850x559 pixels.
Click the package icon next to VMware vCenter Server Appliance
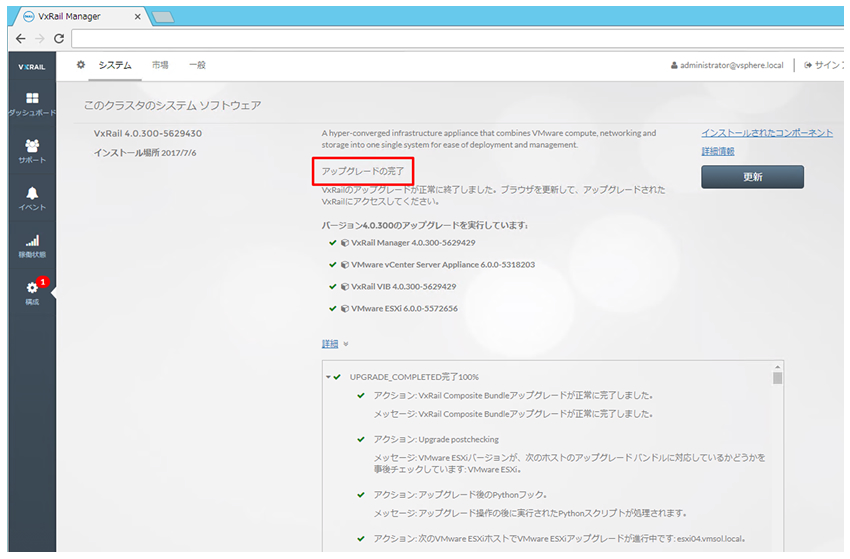[344, 265]
